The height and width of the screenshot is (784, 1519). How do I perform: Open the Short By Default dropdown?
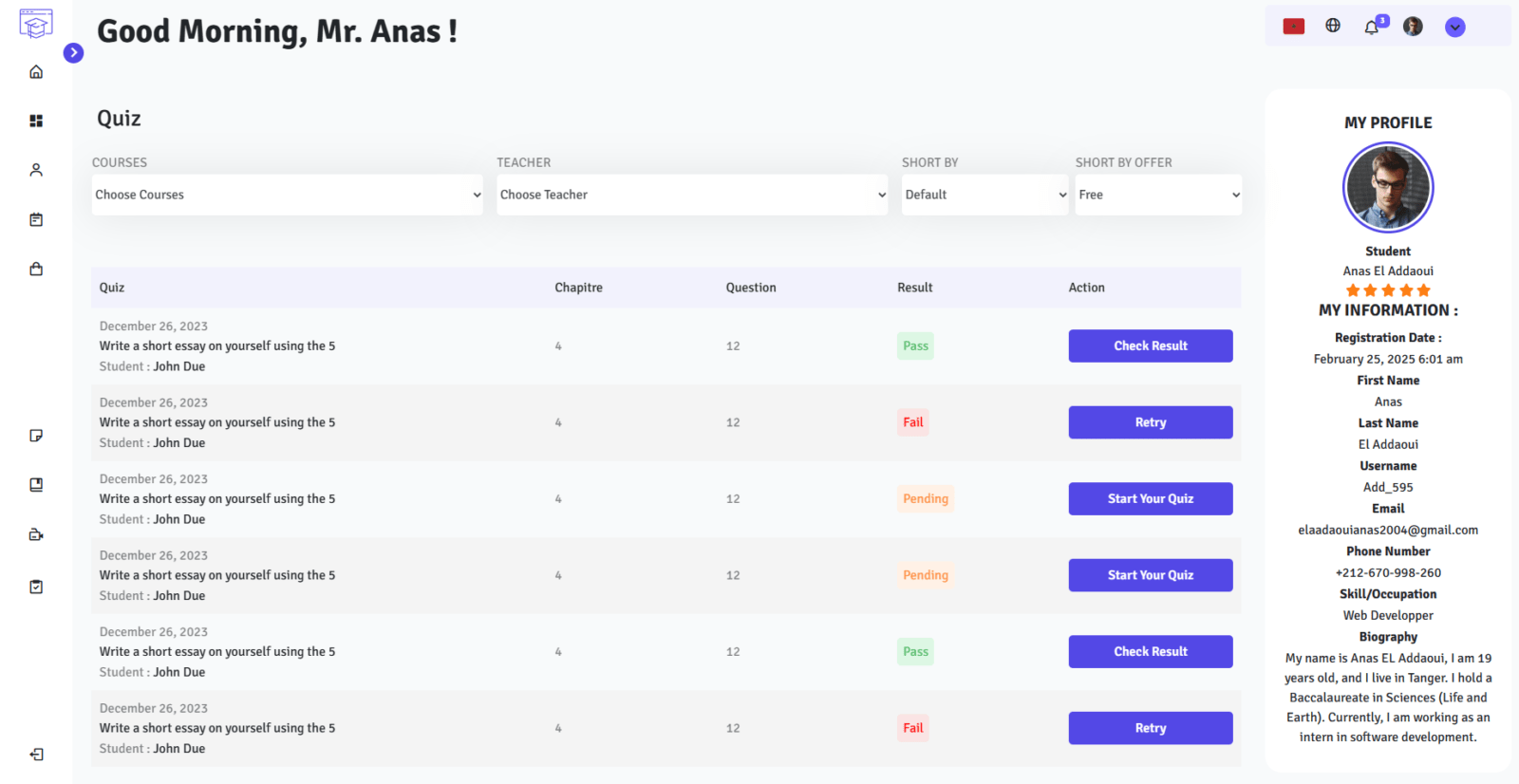point(985,195)
